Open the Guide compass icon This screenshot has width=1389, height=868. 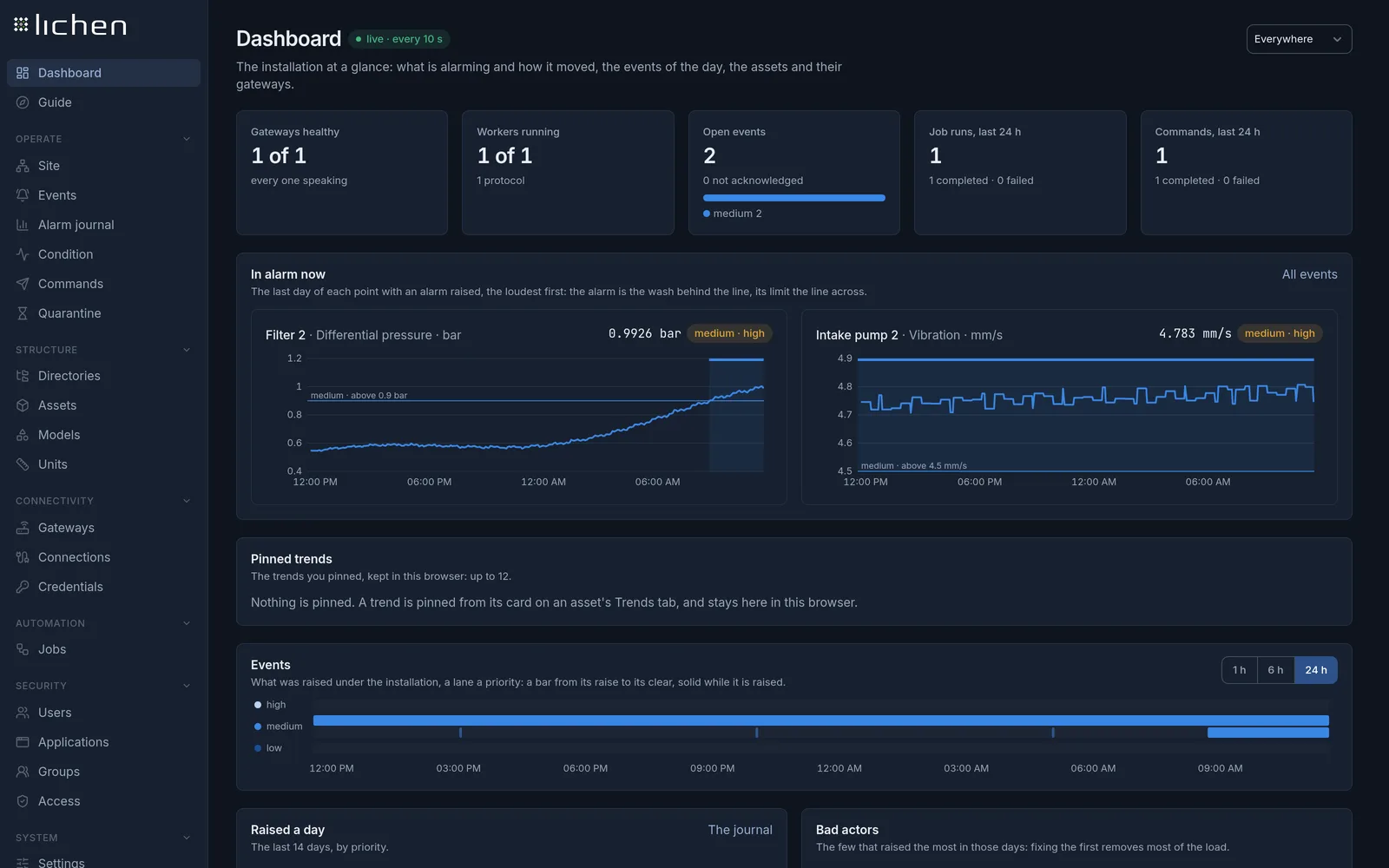point(23,102)
